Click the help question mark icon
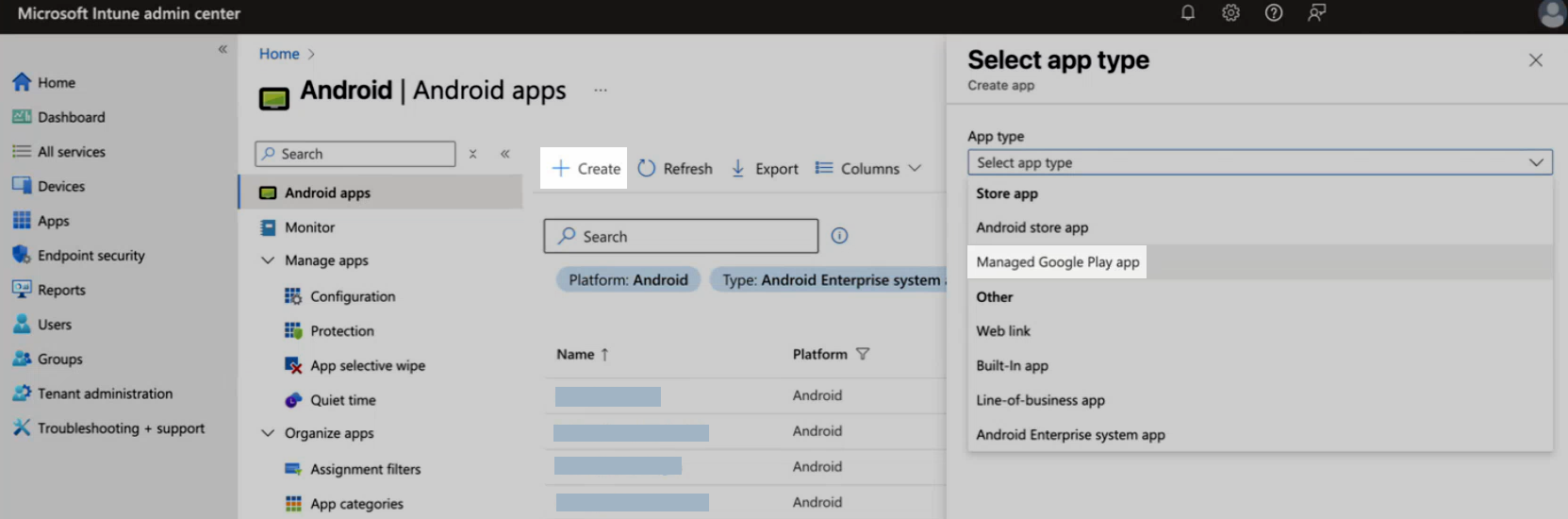 (x=1274, y=12)
